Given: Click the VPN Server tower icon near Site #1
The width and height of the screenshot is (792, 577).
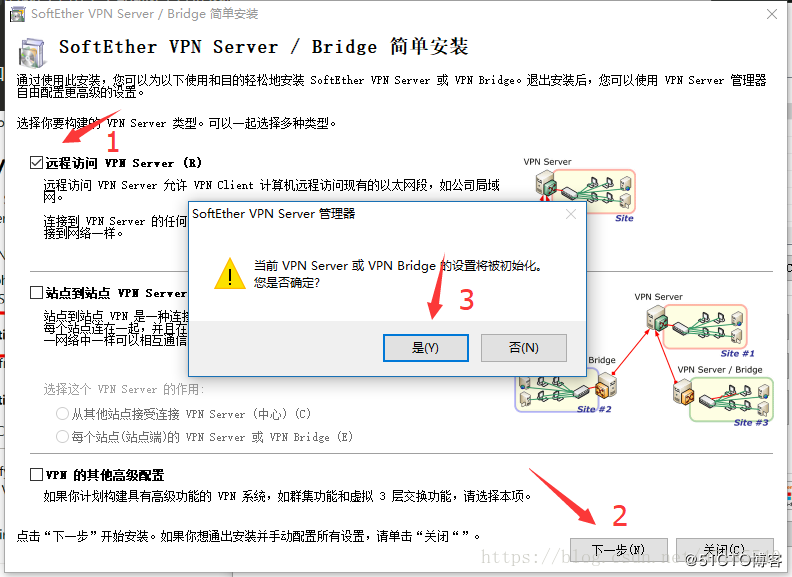Looking at the screenshot, I should click(x=657, y=320).
